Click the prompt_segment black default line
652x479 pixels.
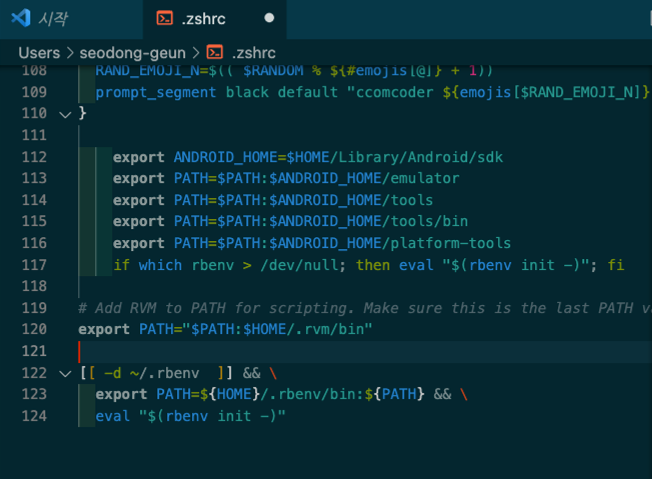click(372, 92)
